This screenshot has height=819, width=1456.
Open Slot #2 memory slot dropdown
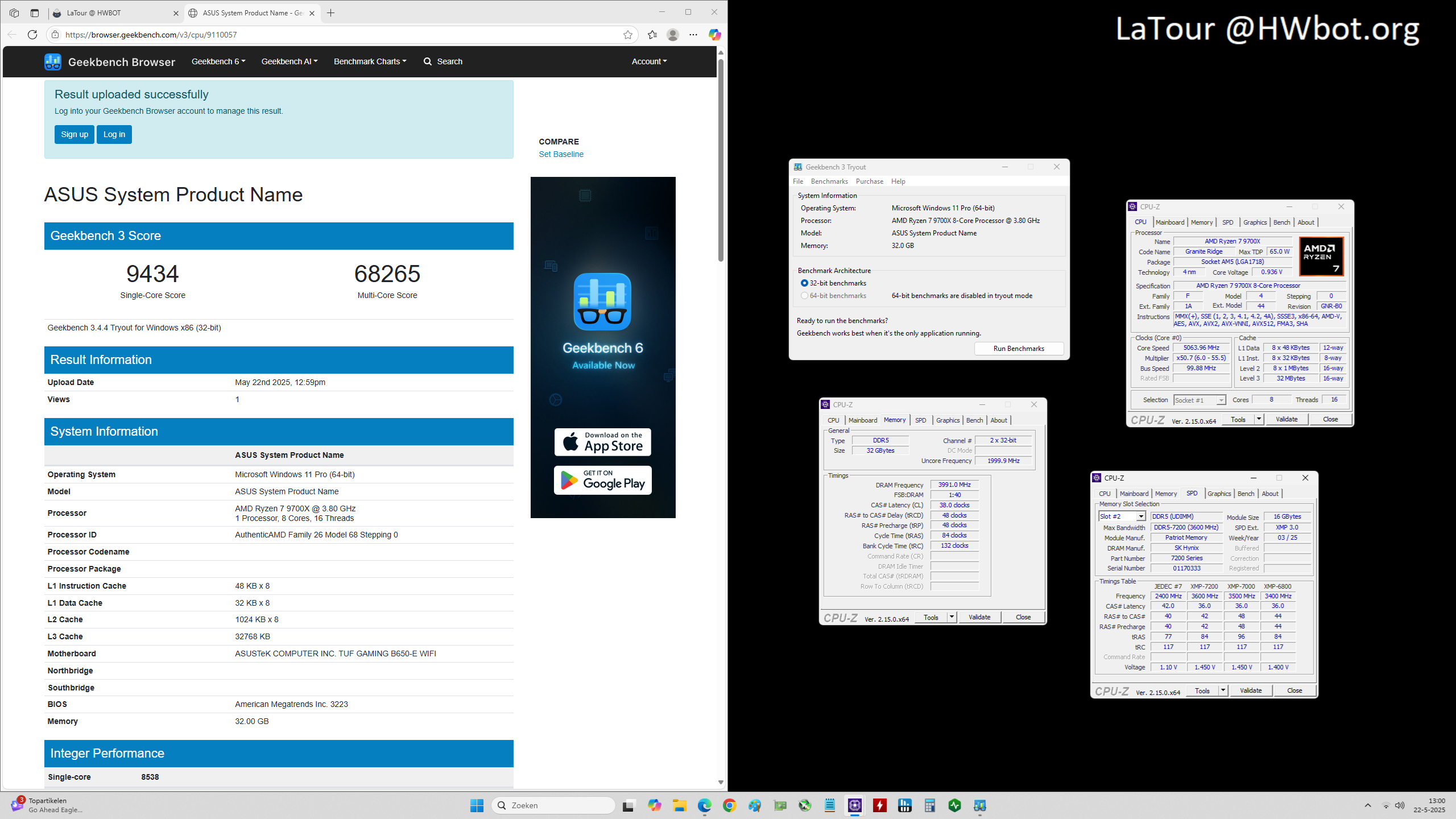[1141, 516]
